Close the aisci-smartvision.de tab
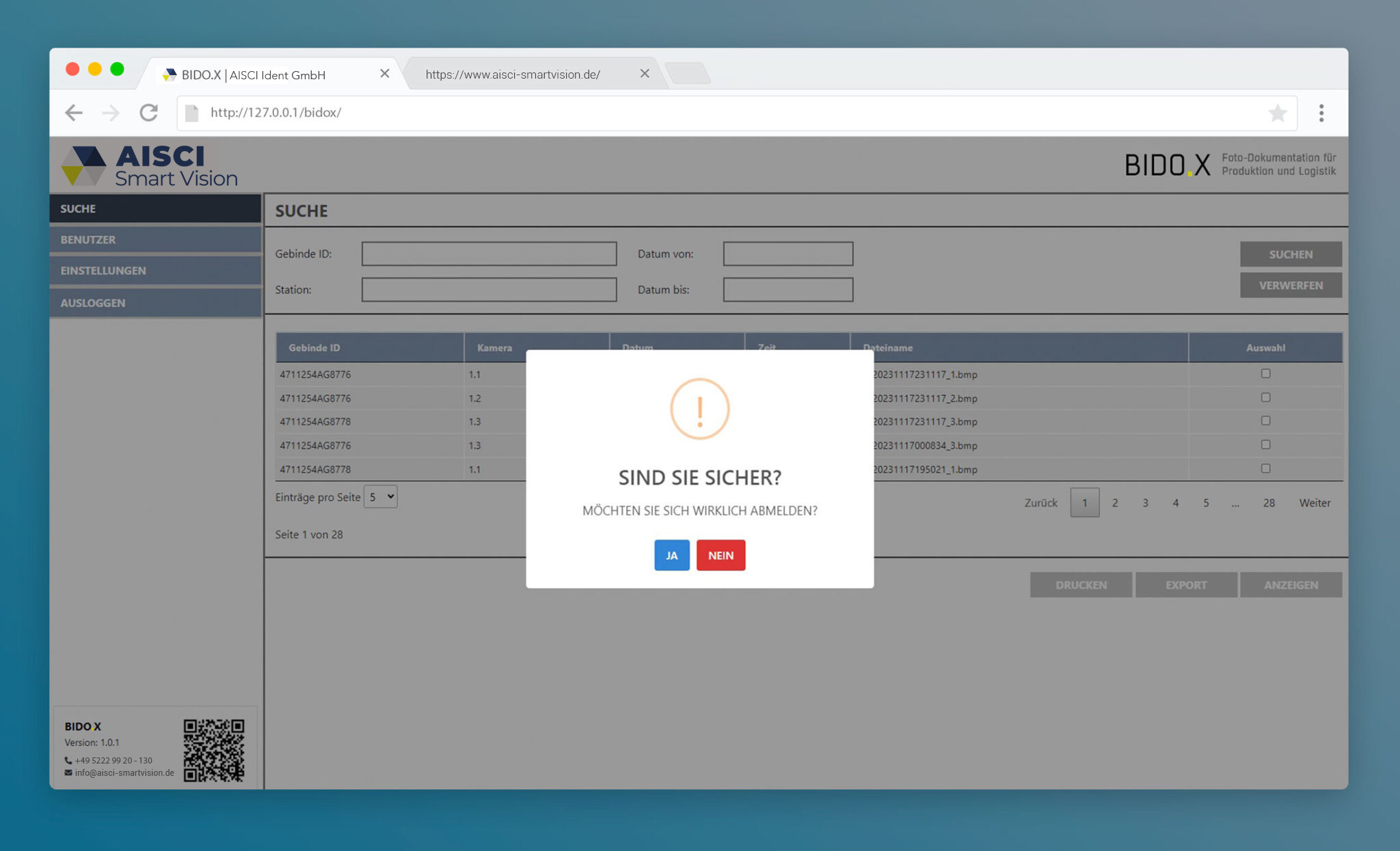The height and width of the screenshot is (851, 1400). click(x=644, y=74)
